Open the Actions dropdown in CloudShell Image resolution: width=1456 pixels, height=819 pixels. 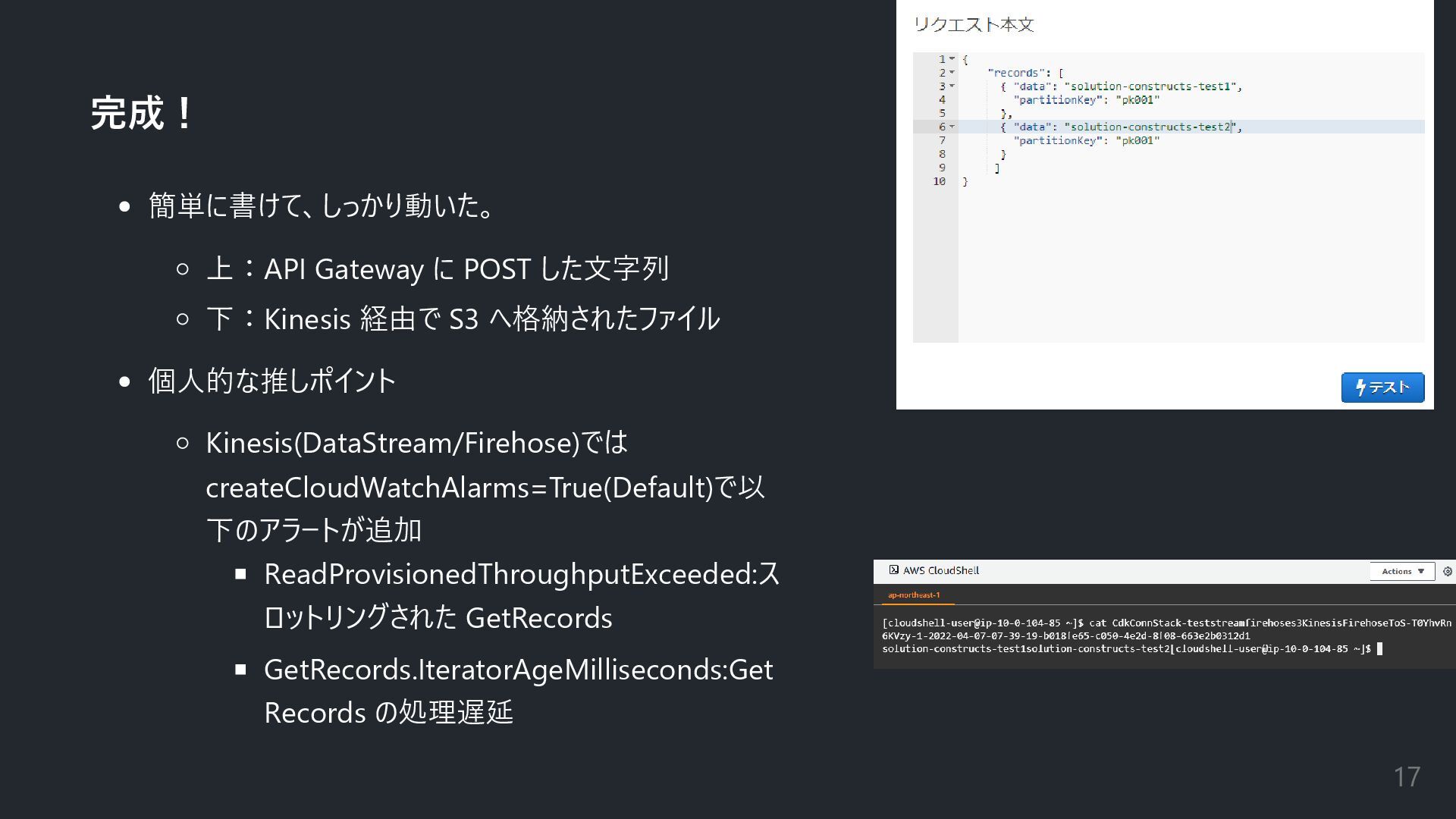1402,571
